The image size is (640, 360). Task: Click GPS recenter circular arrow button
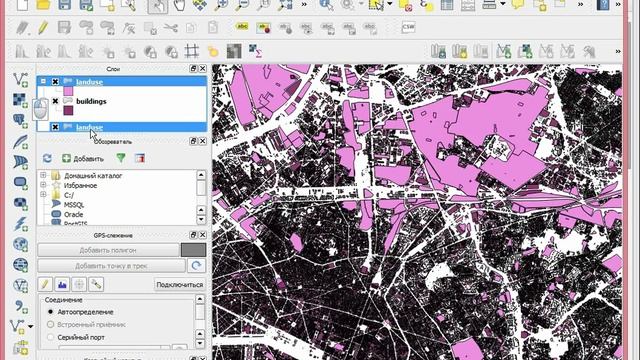click(x=196, y=266)
